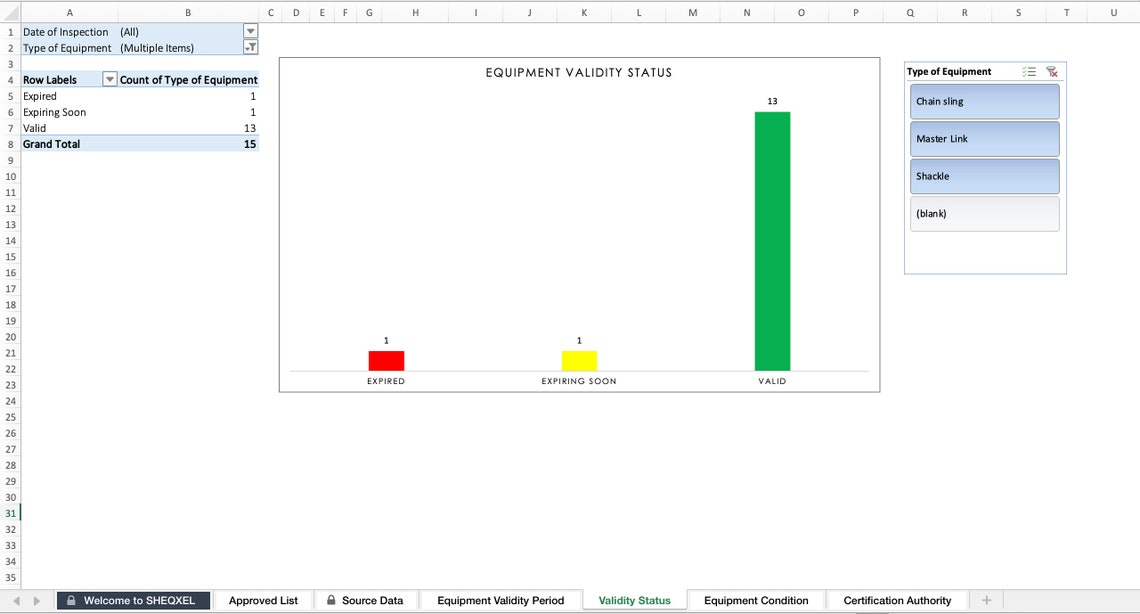This screenshot has width=1140, height=614.
Task: Open the Date of Inspection filter dropdown
Action: (250, 31)
